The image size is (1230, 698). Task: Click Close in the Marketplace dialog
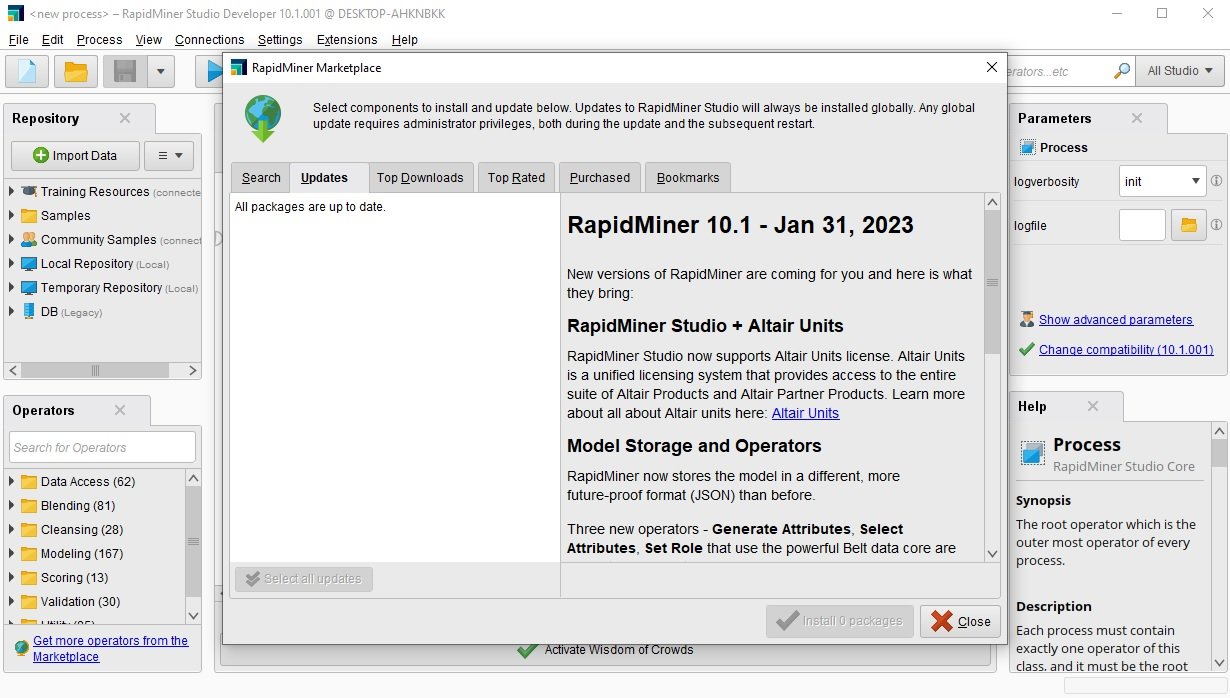(x=960, y=621)
